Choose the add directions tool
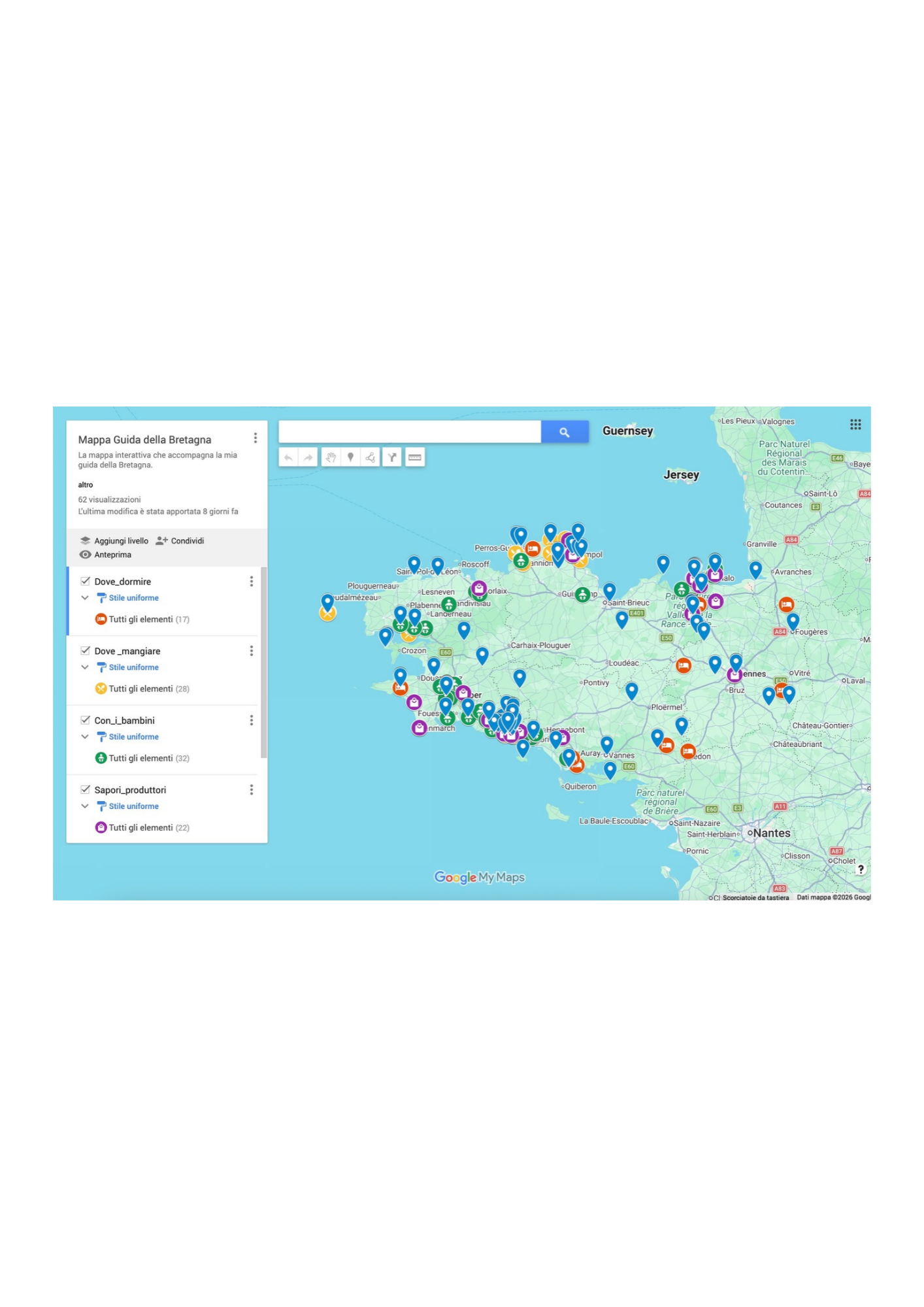Screen dimensions: 924x1307 coord(392,457)
